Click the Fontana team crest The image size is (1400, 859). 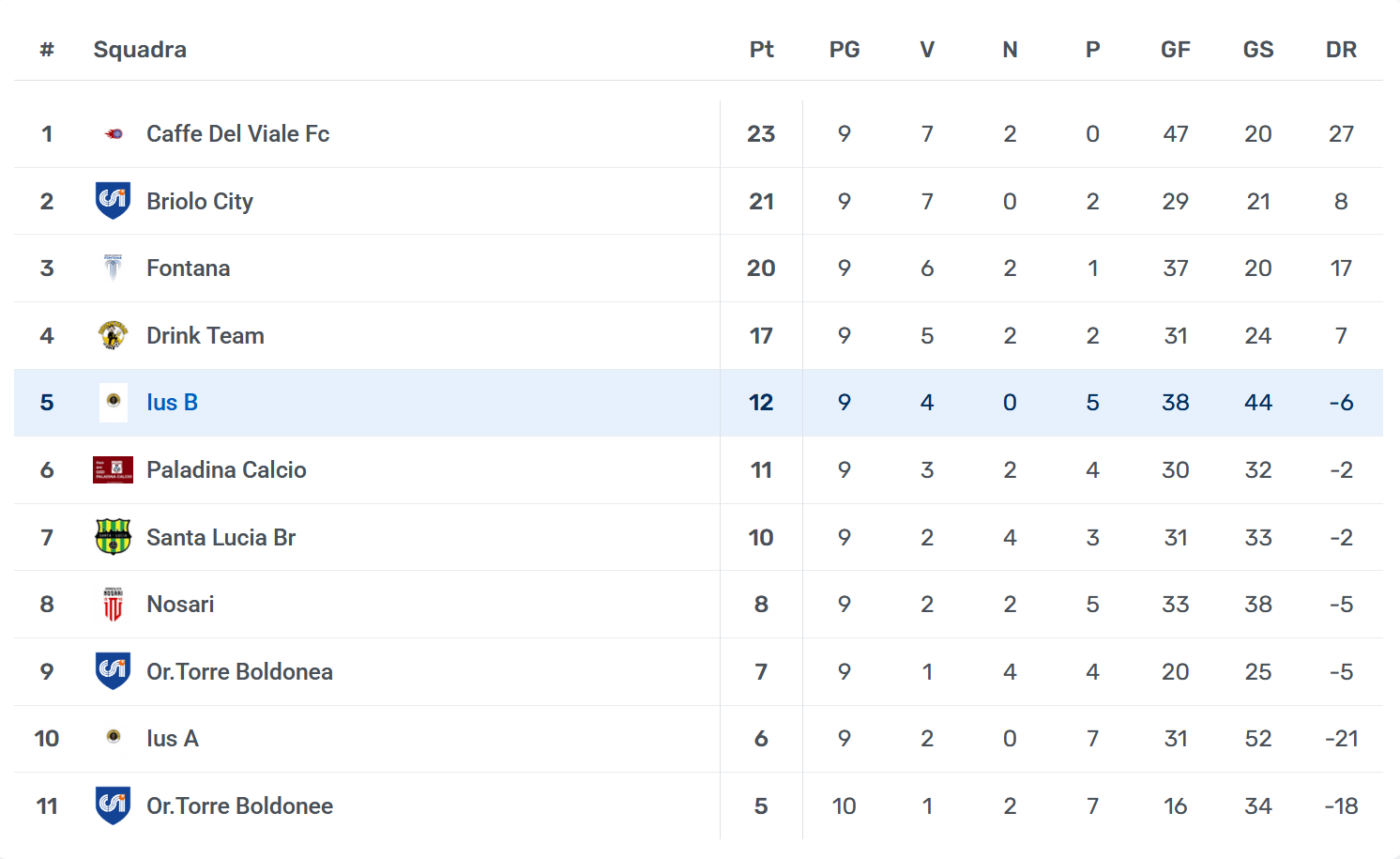pos(113,268)
